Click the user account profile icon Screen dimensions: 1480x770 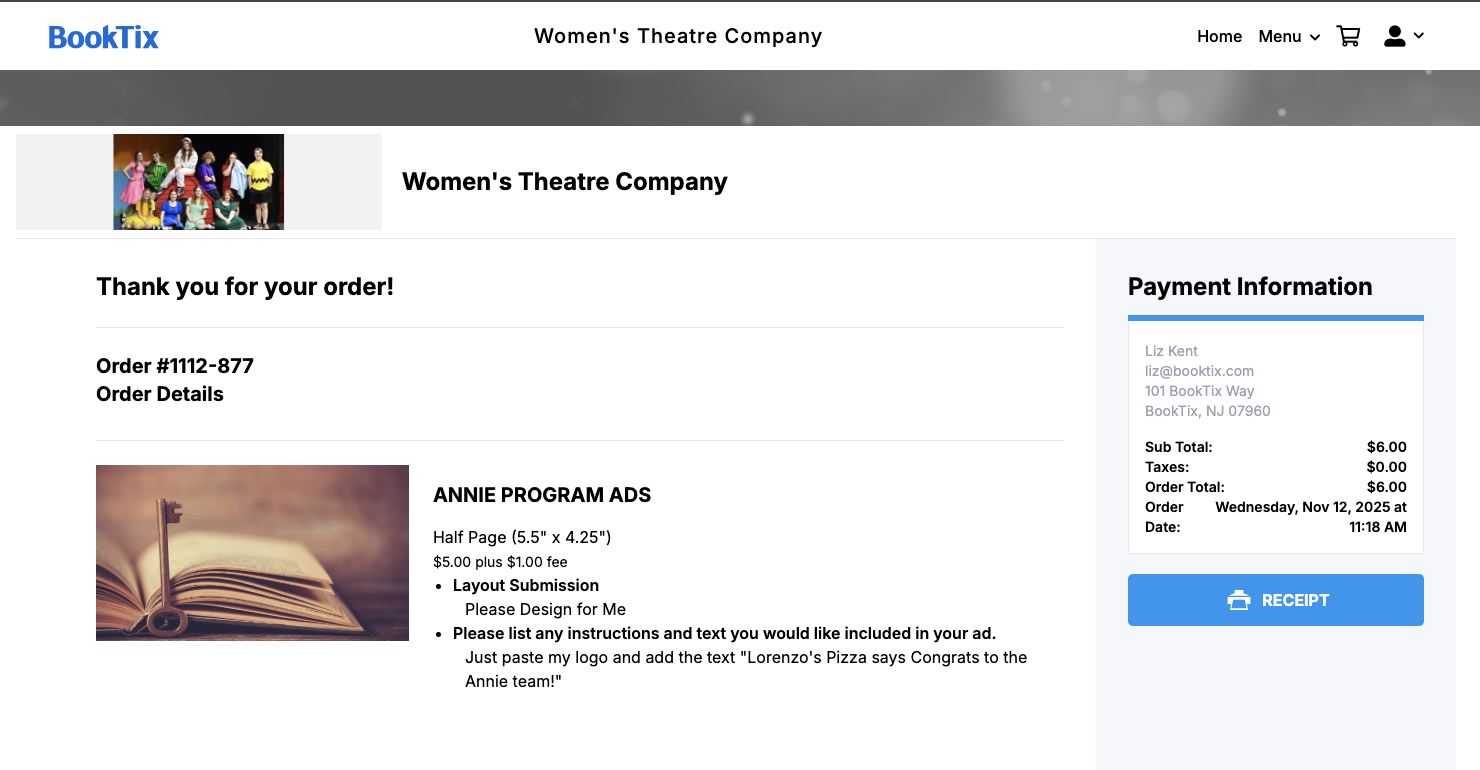(1394, 37)
